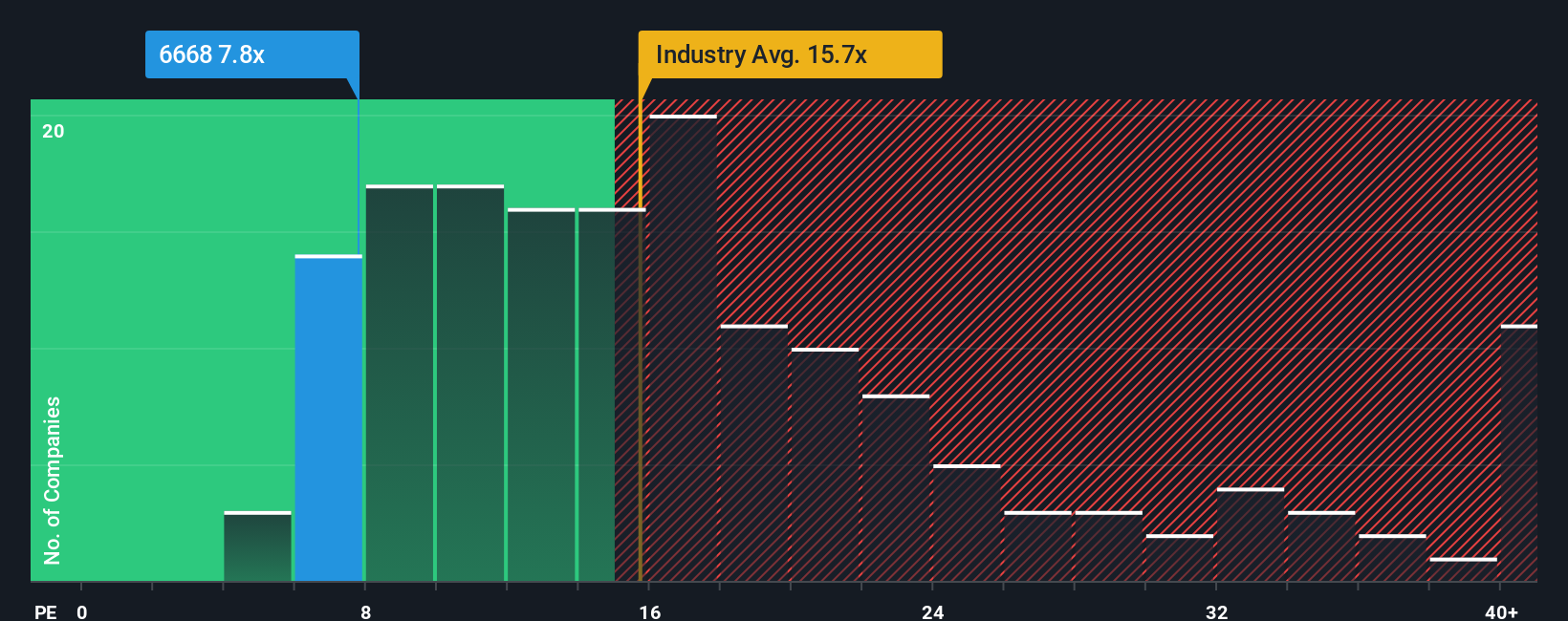Click the x-axis label 24

click(933, 611)
